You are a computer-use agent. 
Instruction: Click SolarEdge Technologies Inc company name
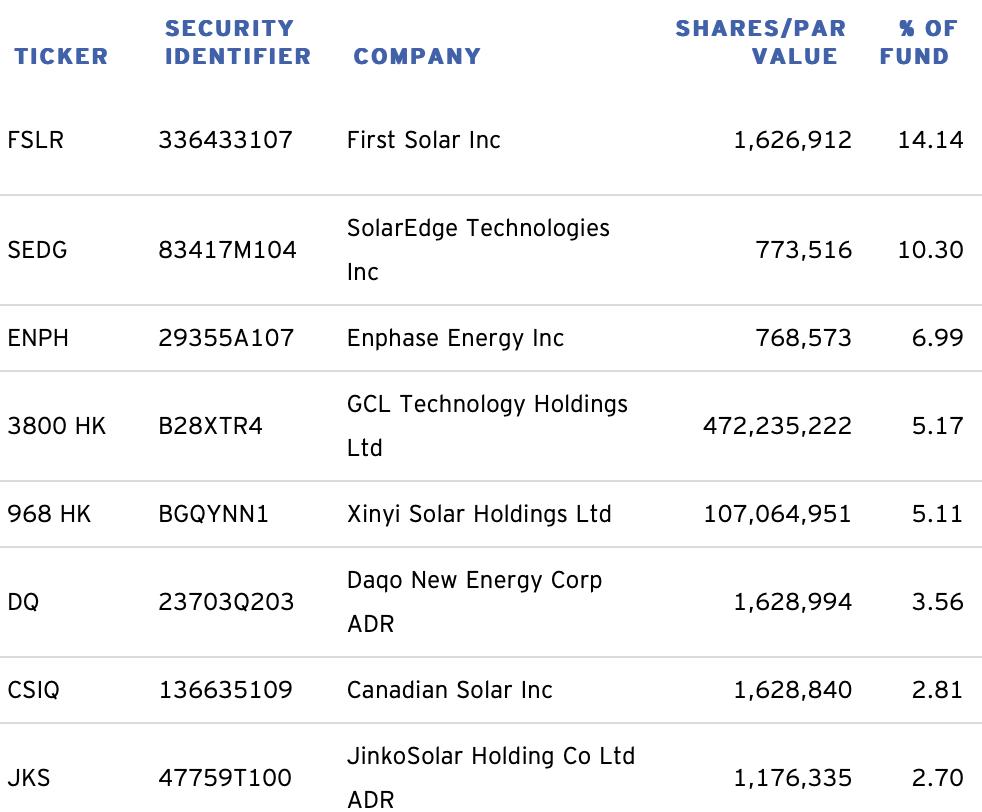point(478,250)
